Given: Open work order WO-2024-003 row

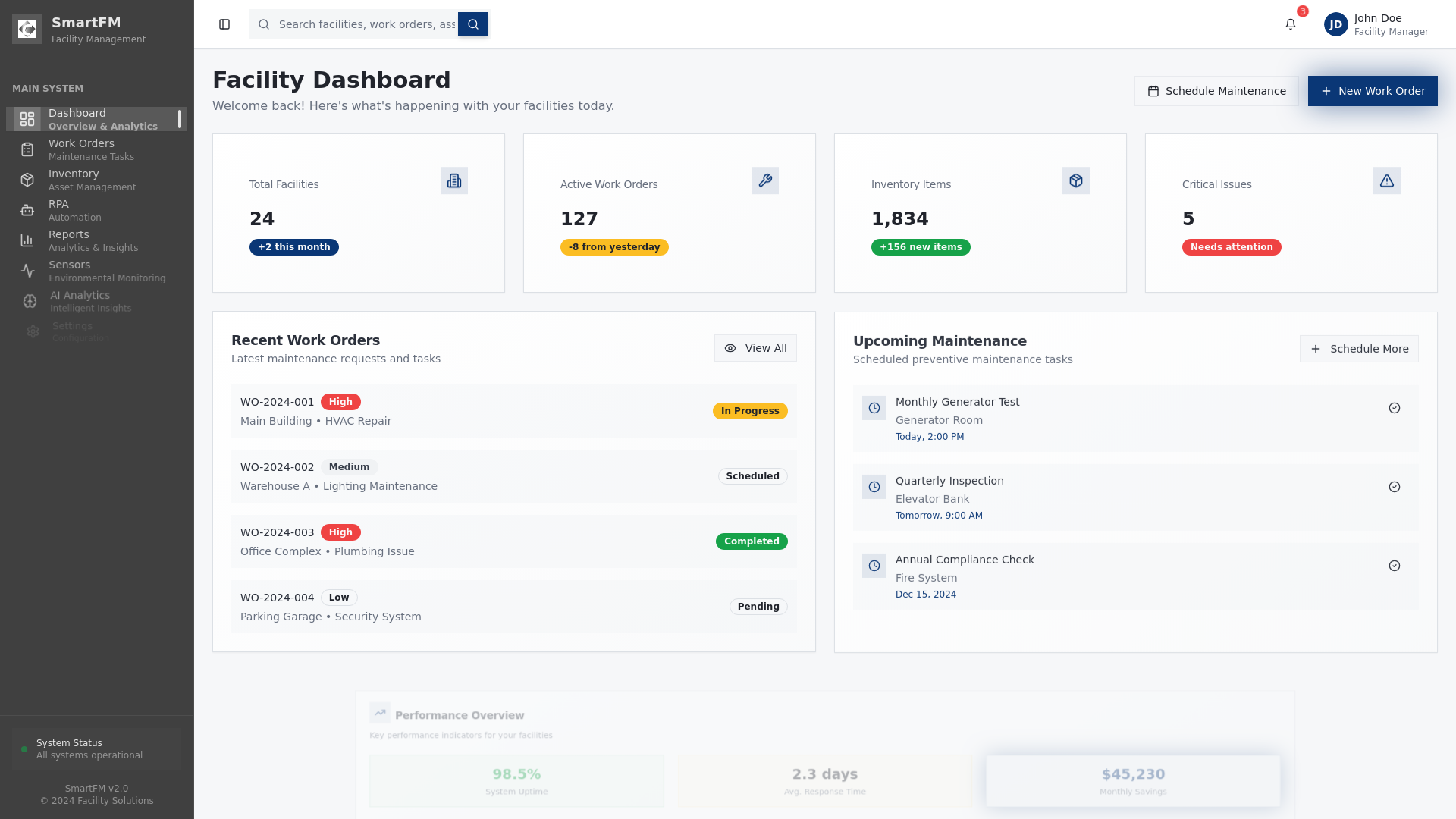Looking at the screenshot, I should coord(514,541).
